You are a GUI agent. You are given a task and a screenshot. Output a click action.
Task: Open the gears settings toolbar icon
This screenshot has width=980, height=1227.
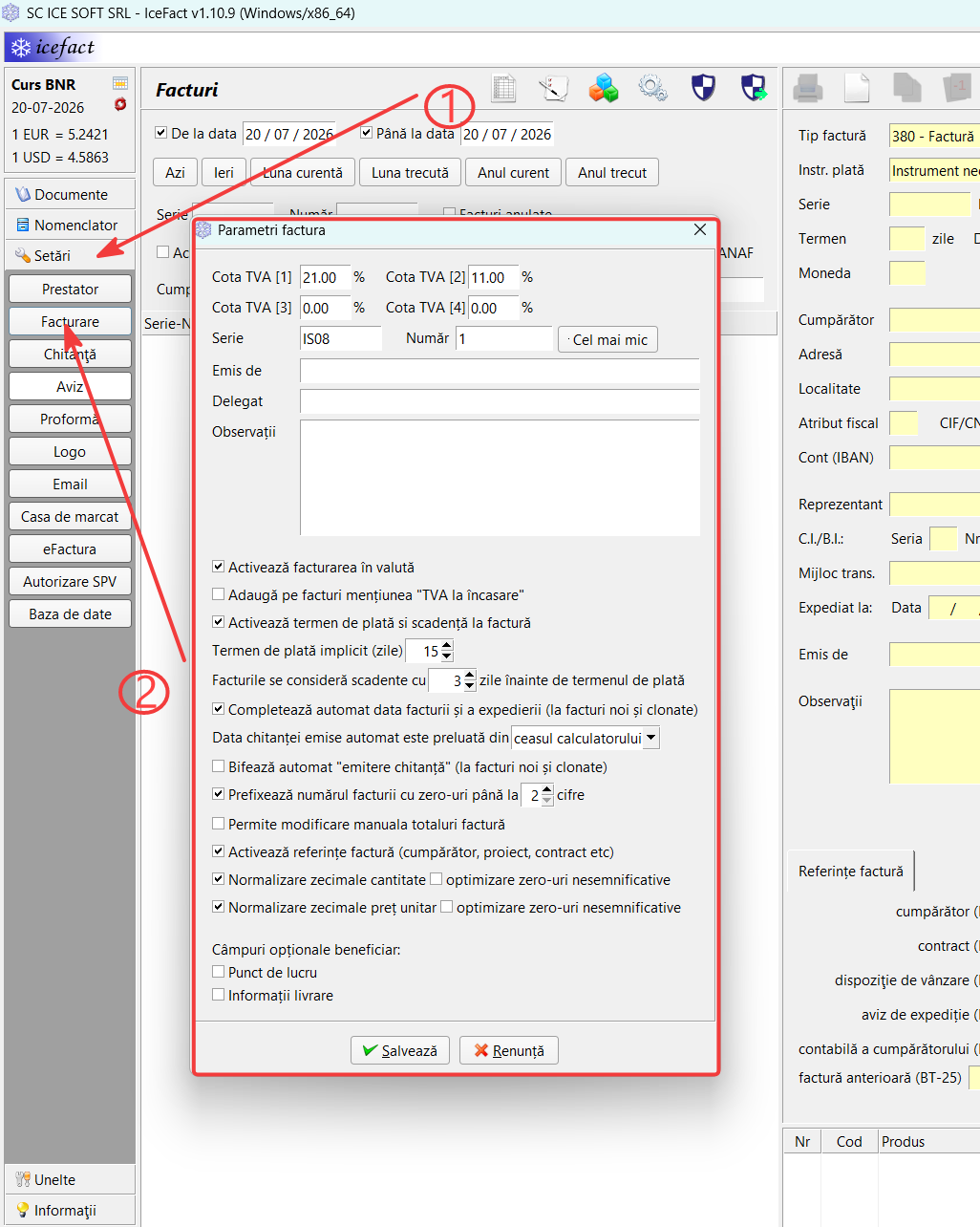[653, 89]
